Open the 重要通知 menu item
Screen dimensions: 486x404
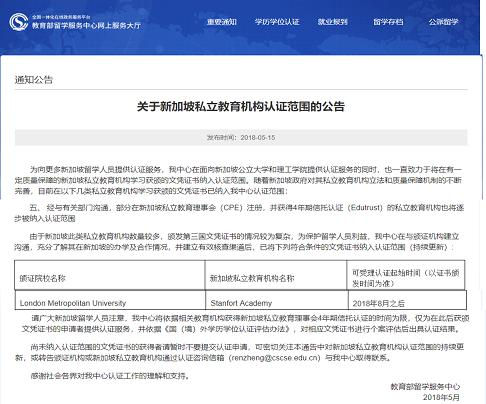(222, 22)
